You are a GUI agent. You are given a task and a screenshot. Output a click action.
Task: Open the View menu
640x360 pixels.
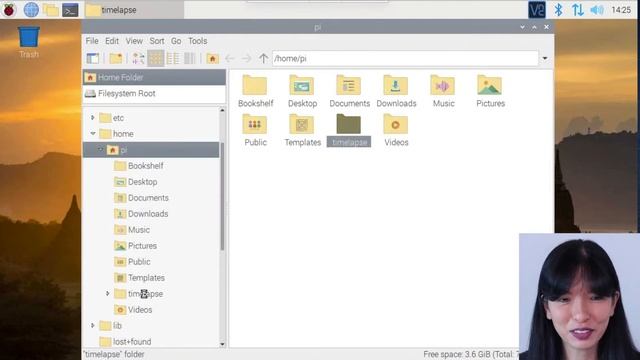click(x=134, y=41)
